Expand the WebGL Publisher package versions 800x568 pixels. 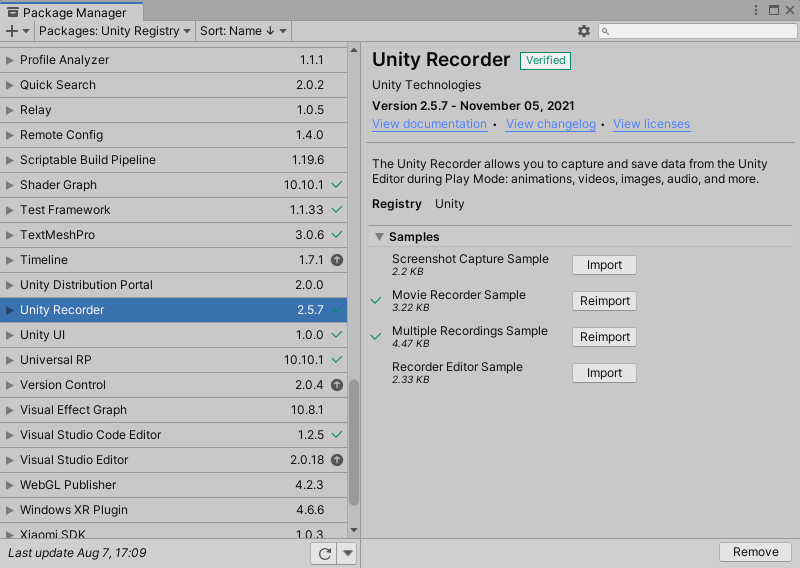tap(9, 485)
